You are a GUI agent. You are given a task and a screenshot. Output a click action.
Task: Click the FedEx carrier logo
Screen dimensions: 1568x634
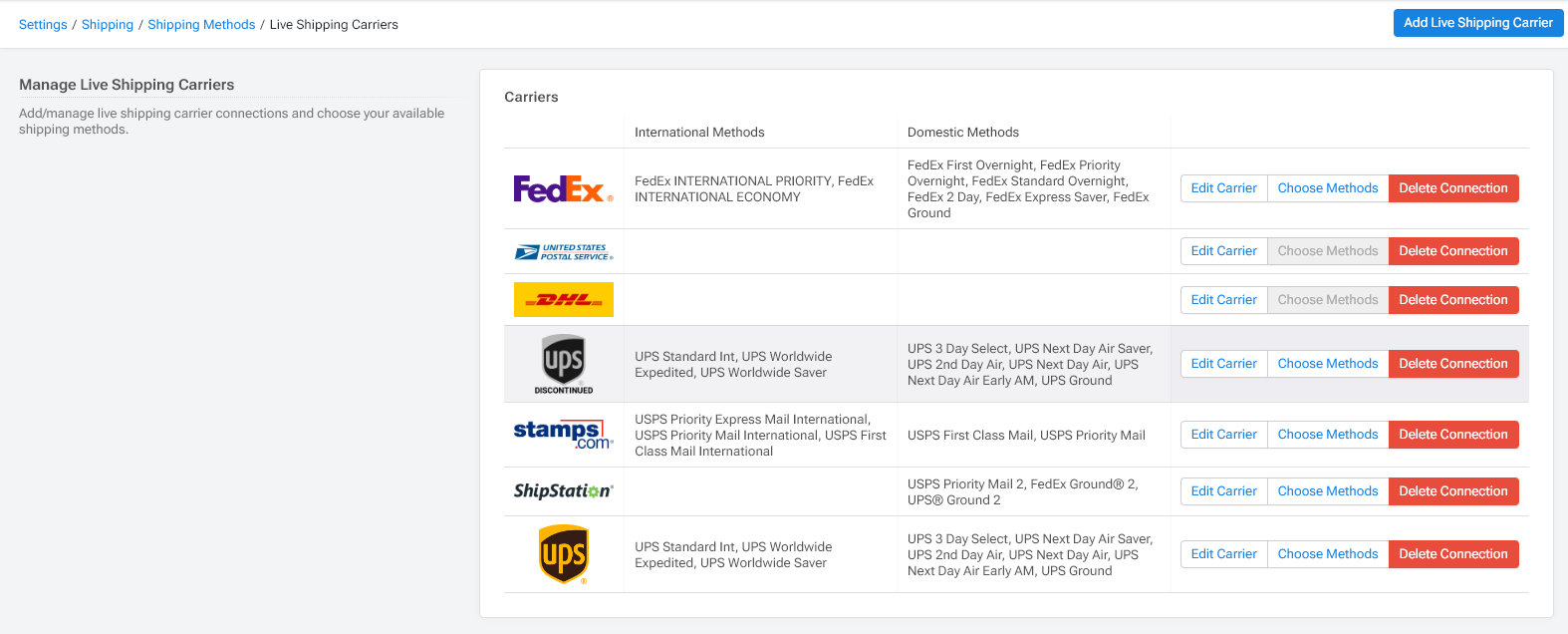563,188
